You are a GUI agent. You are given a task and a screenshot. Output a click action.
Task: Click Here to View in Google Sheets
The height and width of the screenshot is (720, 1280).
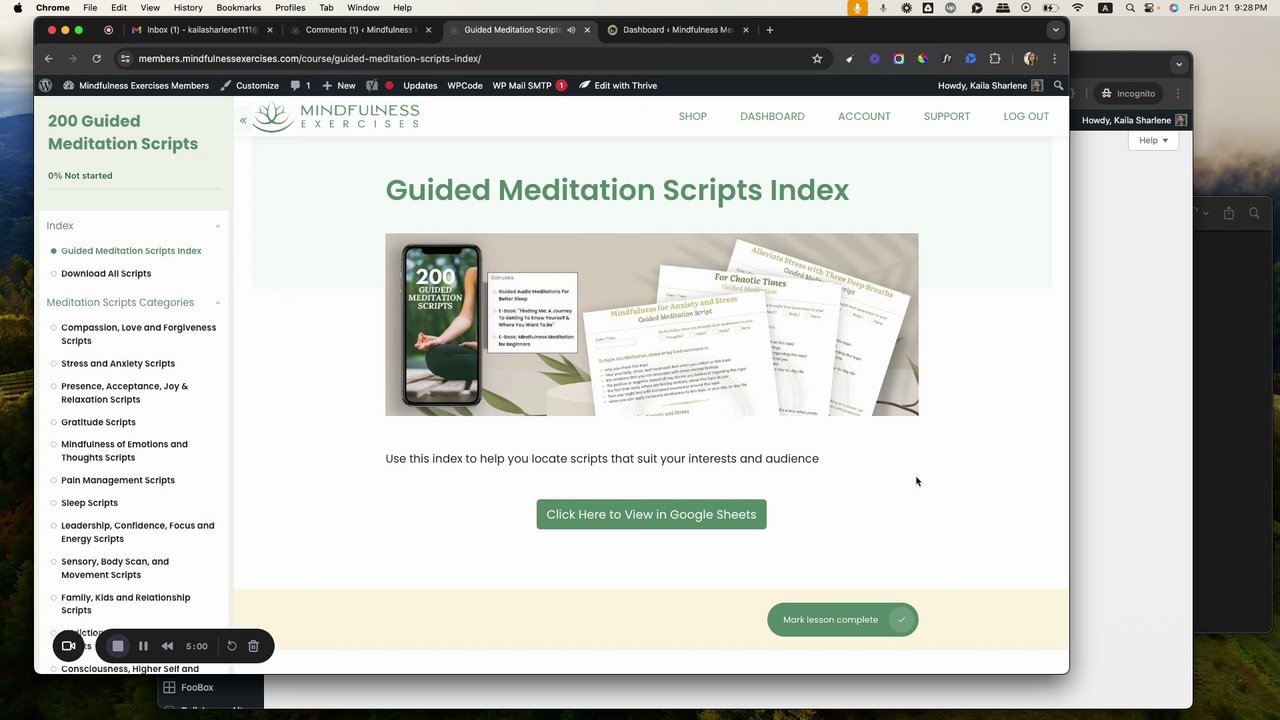click(x=651, y=515)
